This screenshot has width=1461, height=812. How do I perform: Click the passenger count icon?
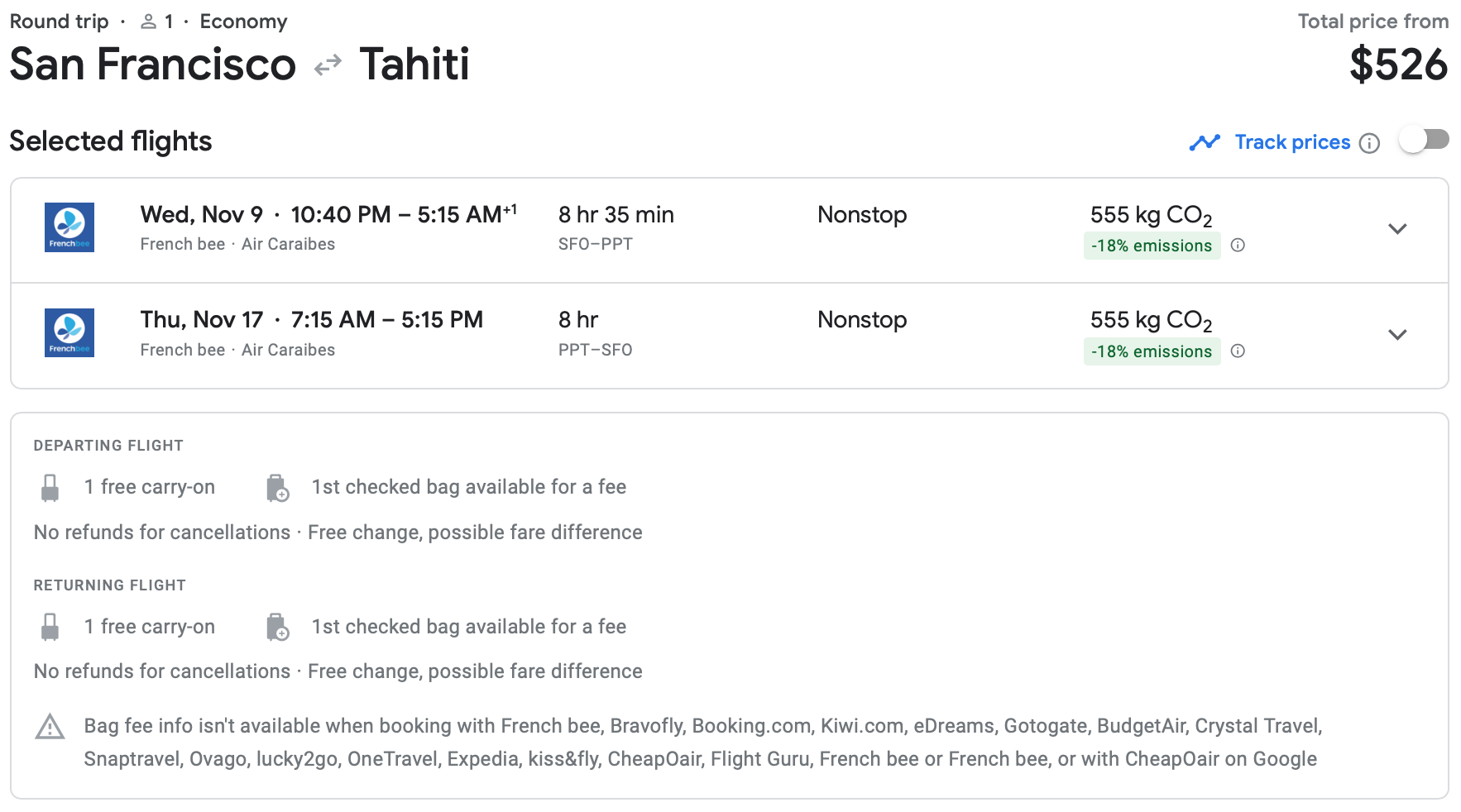pyautogui.click(x=149, y=21)
